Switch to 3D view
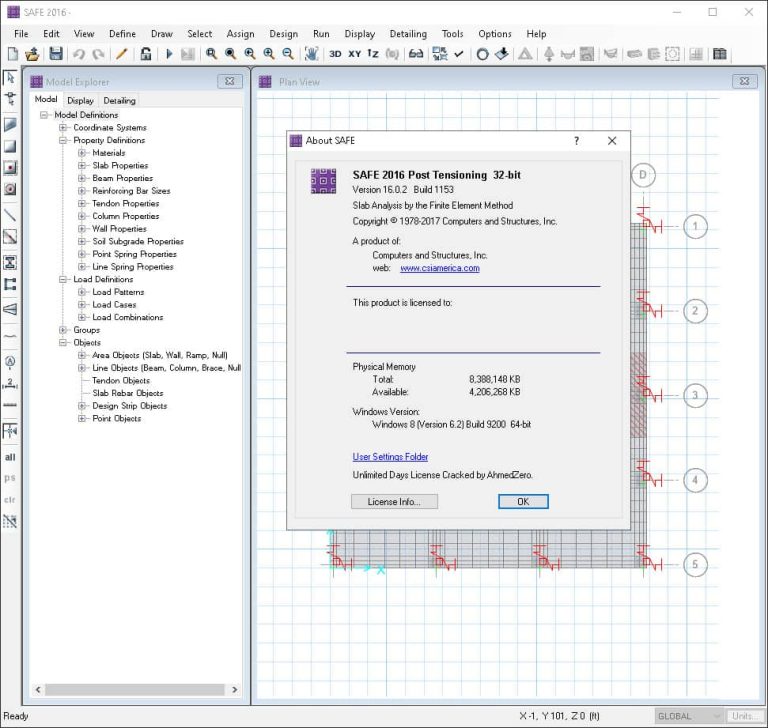This screenshot has height=728, width=768. click(x=335, y=54)
